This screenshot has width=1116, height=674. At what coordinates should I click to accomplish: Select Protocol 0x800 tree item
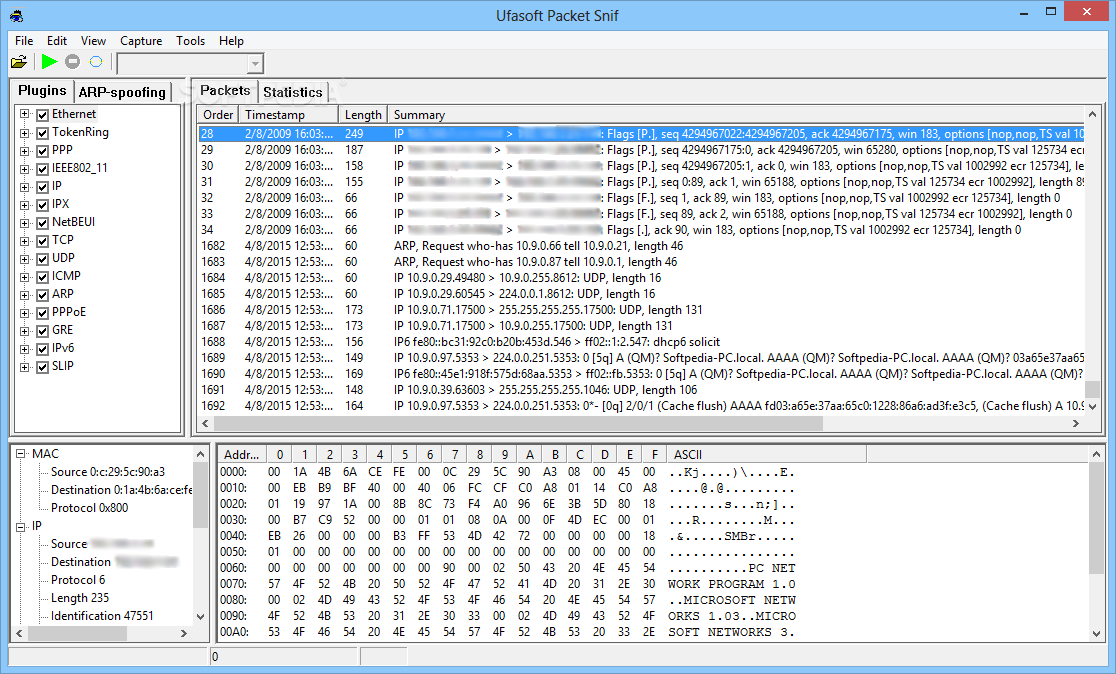89,508
